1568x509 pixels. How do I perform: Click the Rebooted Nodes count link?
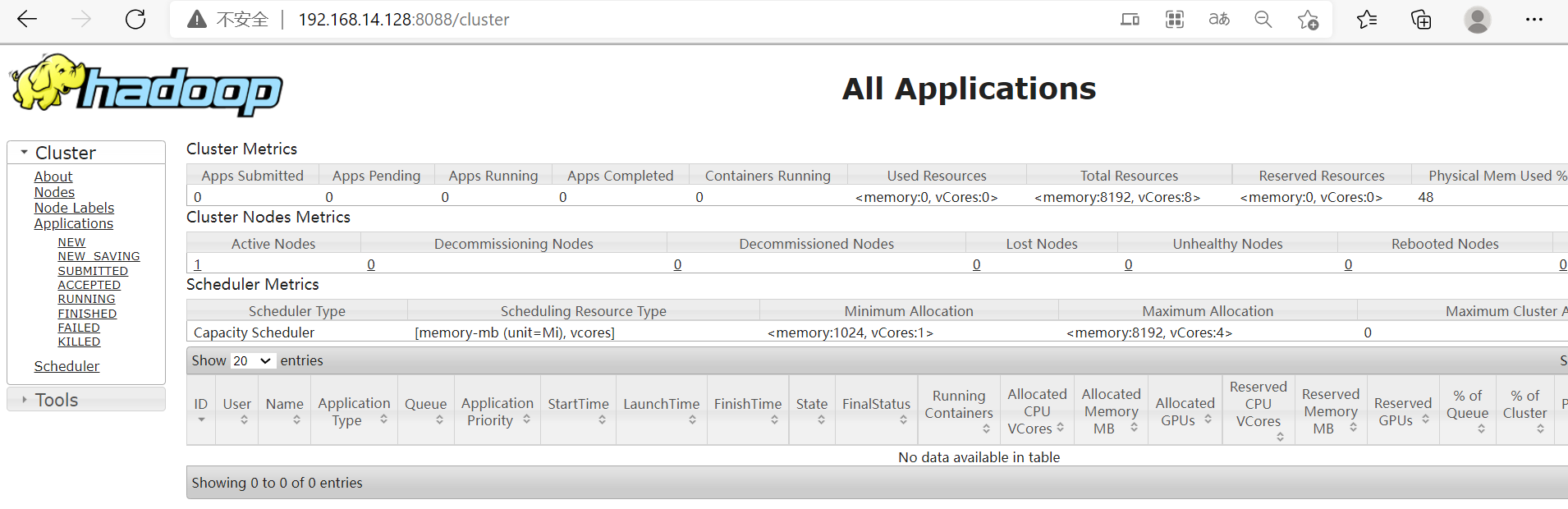[1348, 264]
